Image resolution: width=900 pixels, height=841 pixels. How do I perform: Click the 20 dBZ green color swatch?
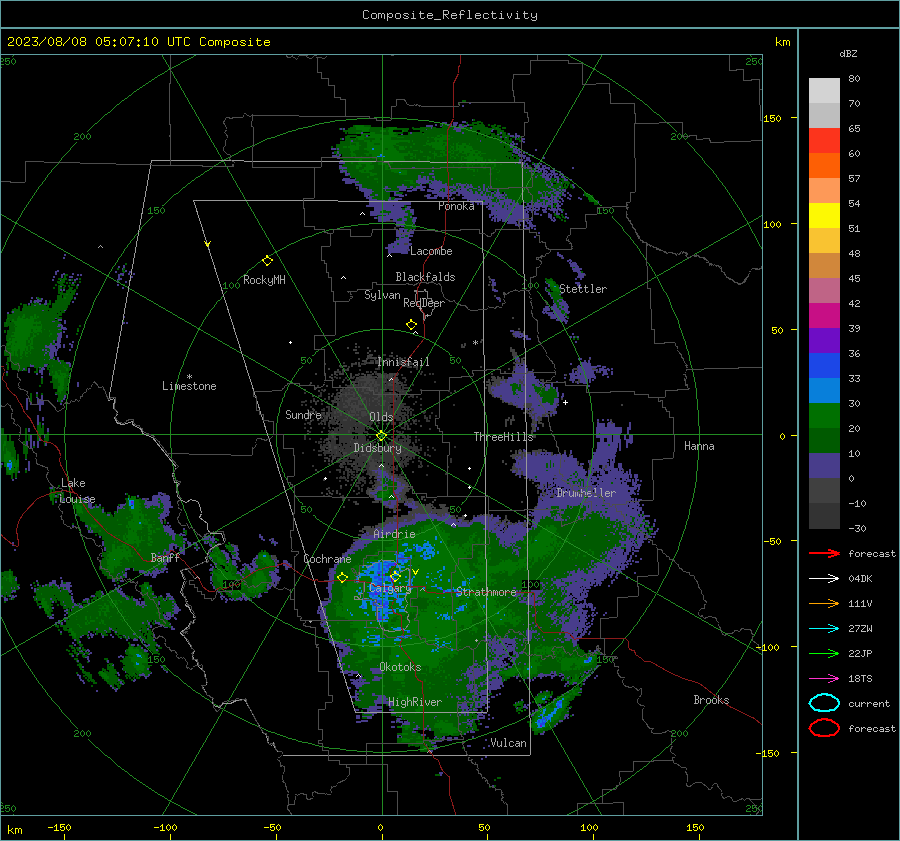[824, 415]
